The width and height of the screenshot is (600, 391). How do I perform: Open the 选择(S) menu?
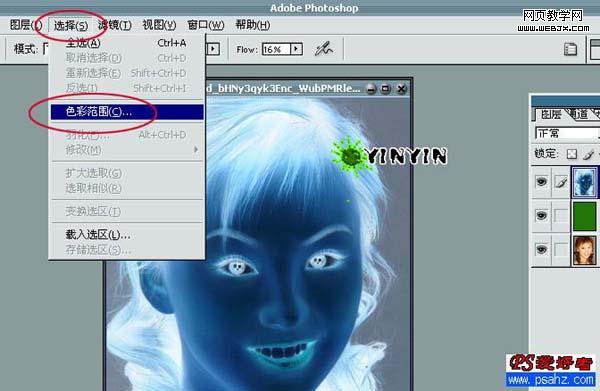point(71,25)
